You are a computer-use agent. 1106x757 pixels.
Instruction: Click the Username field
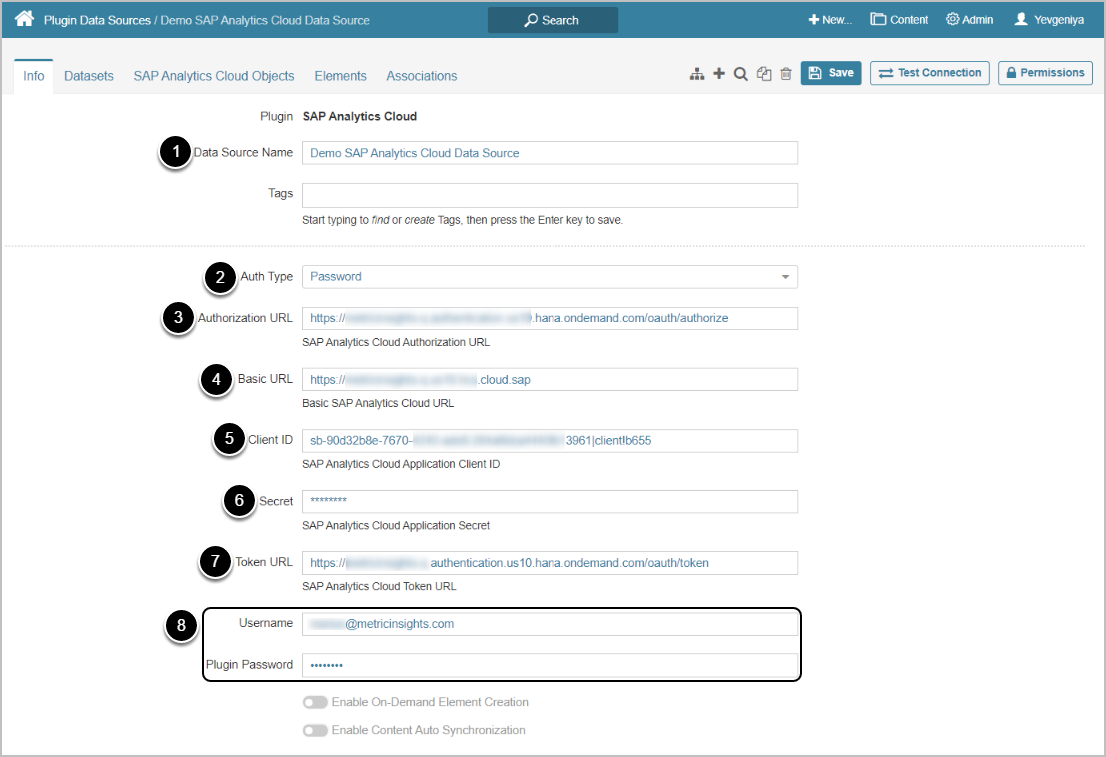[549, 624]
